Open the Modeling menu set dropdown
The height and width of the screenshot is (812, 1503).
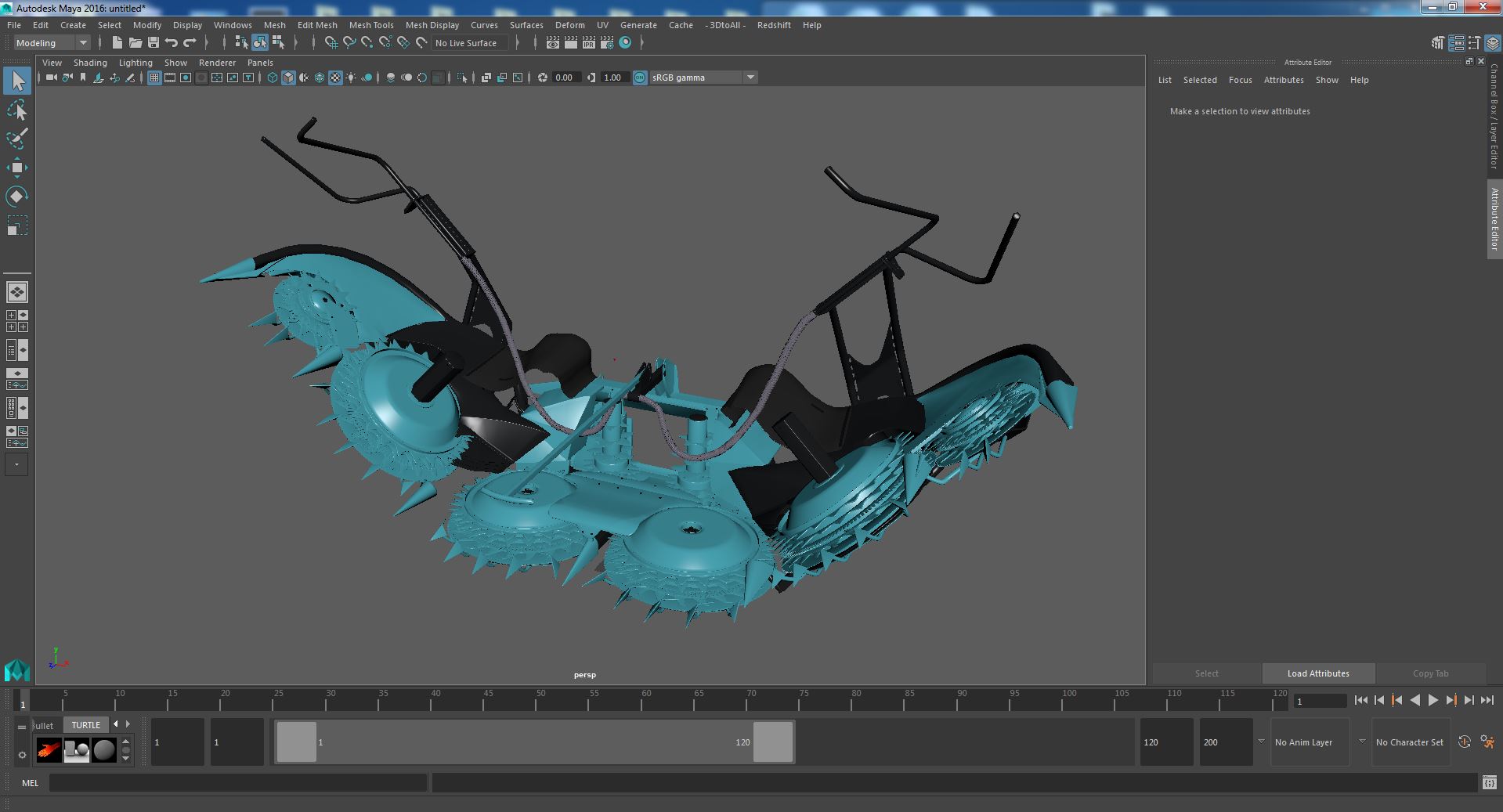point(52,43)
